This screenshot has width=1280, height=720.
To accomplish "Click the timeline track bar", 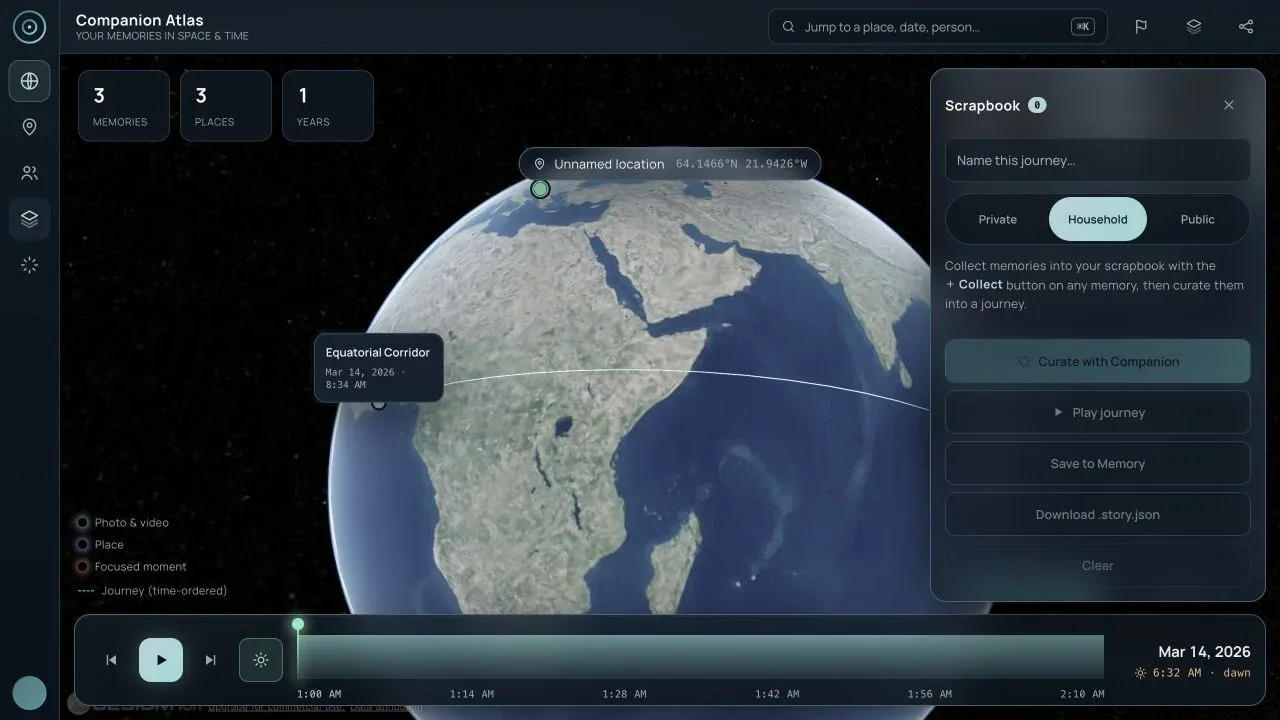I will point(700,657).
